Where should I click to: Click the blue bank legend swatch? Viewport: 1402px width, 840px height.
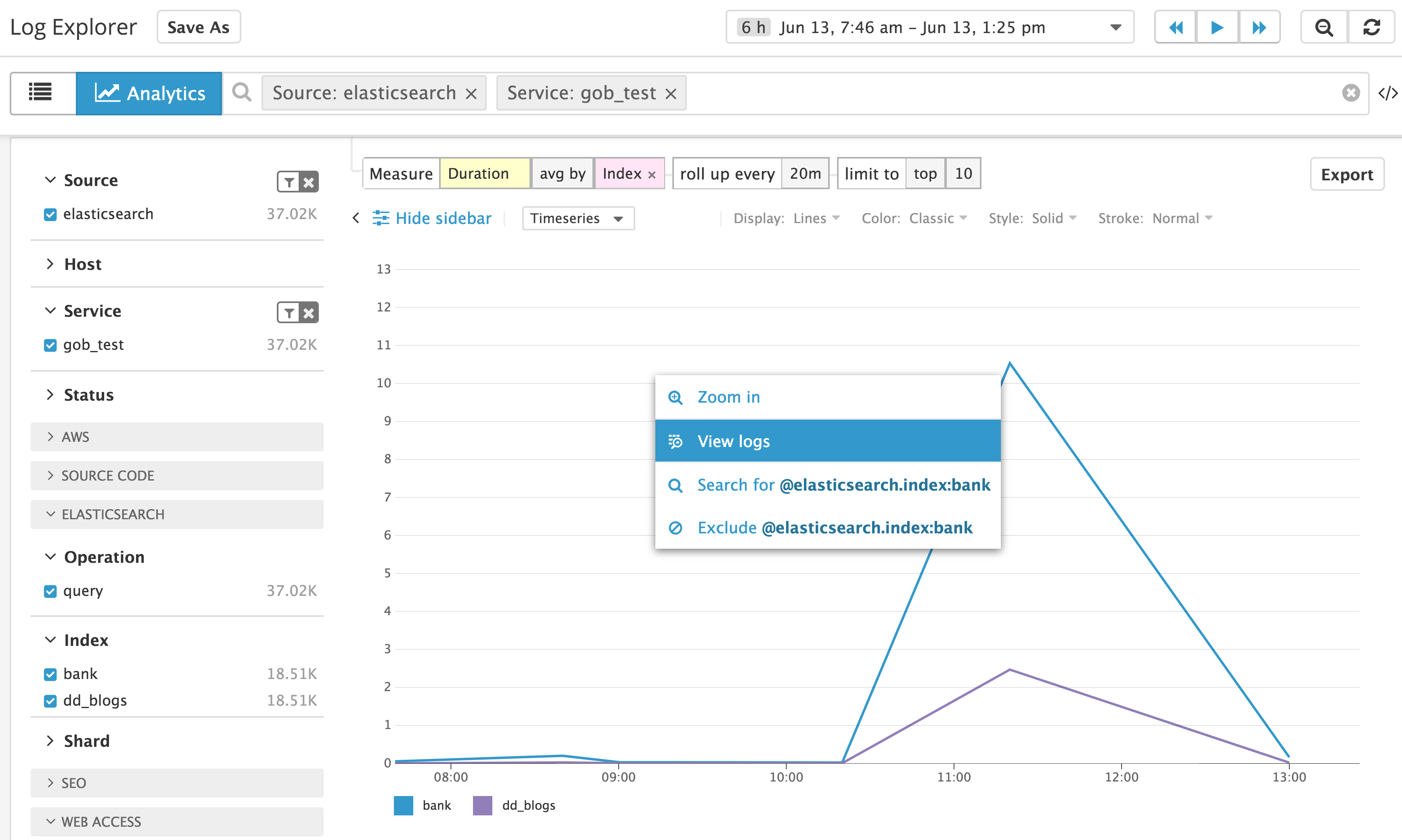click(x=403, y=805)
